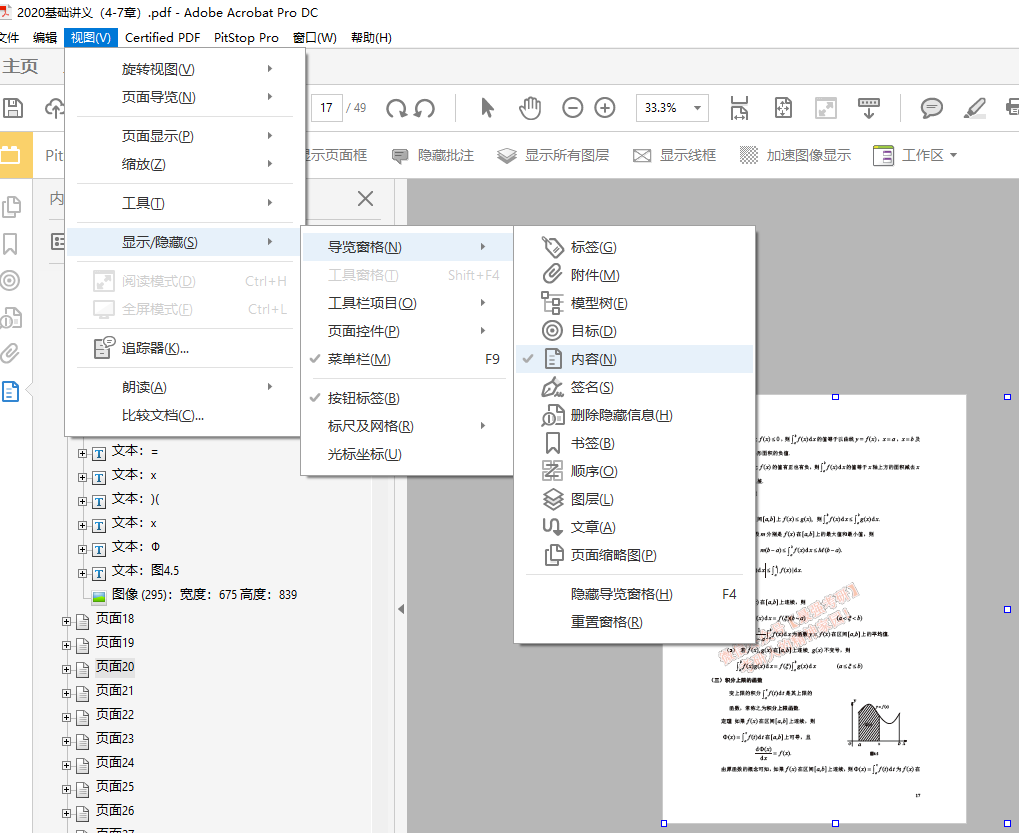Choose 文章(A) articles pane
Viewport: 1019px width, 833px height.
(635, 526)
